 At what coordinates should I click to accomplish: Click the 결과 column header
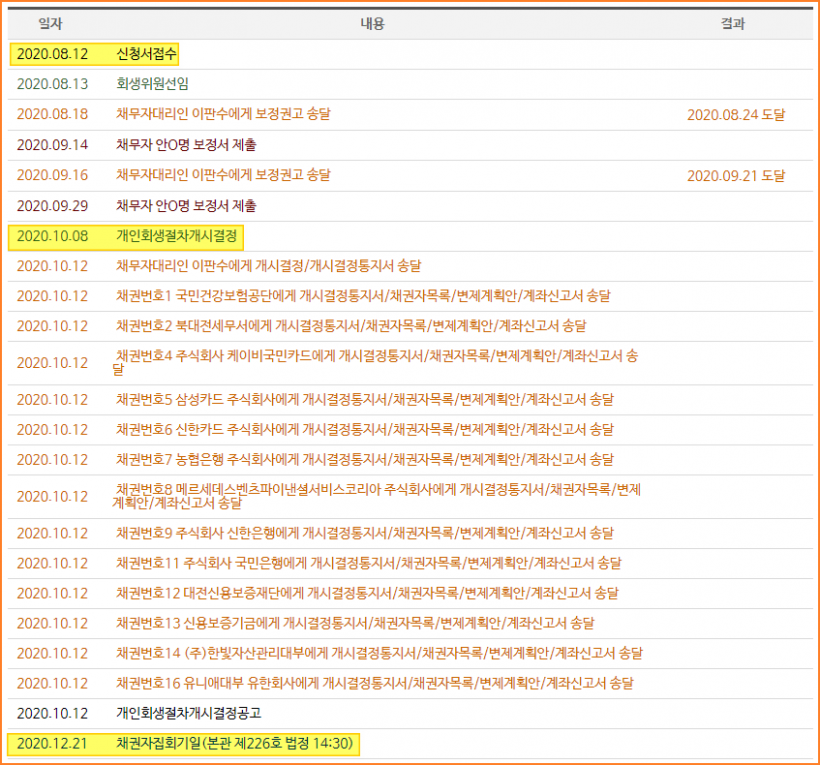tap(733, 24)
